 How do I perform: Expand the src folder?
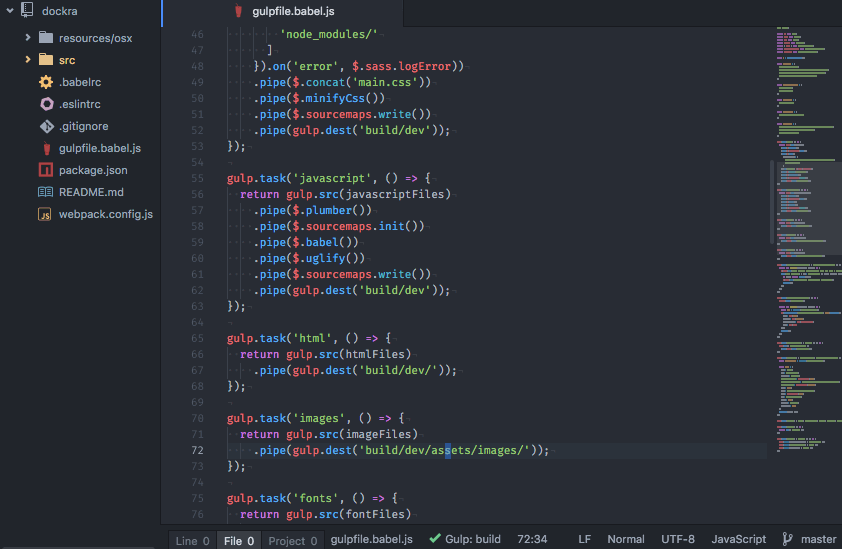coord(28,60)
